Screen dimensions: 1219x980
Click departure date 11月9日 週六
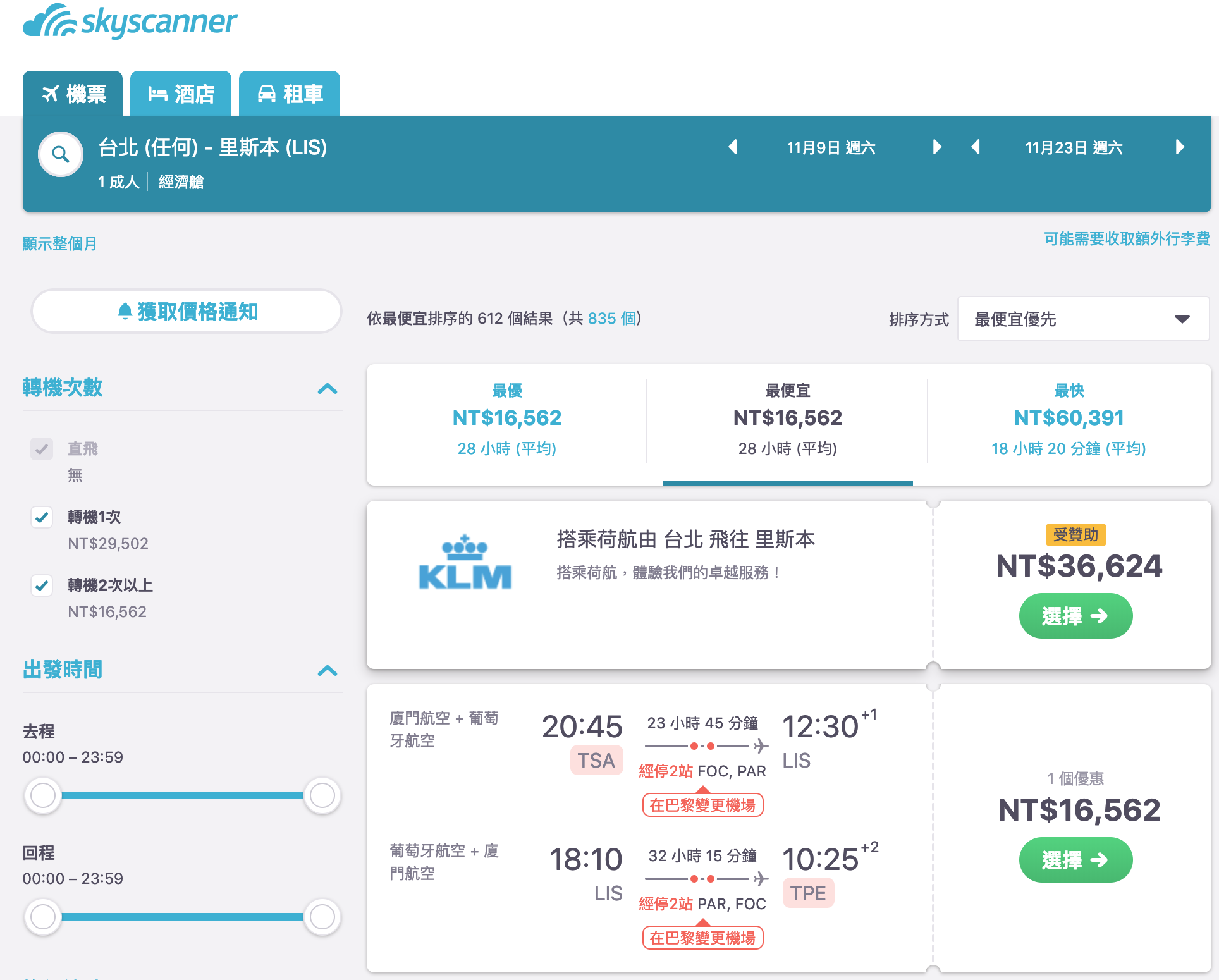(x=831, y=147)
